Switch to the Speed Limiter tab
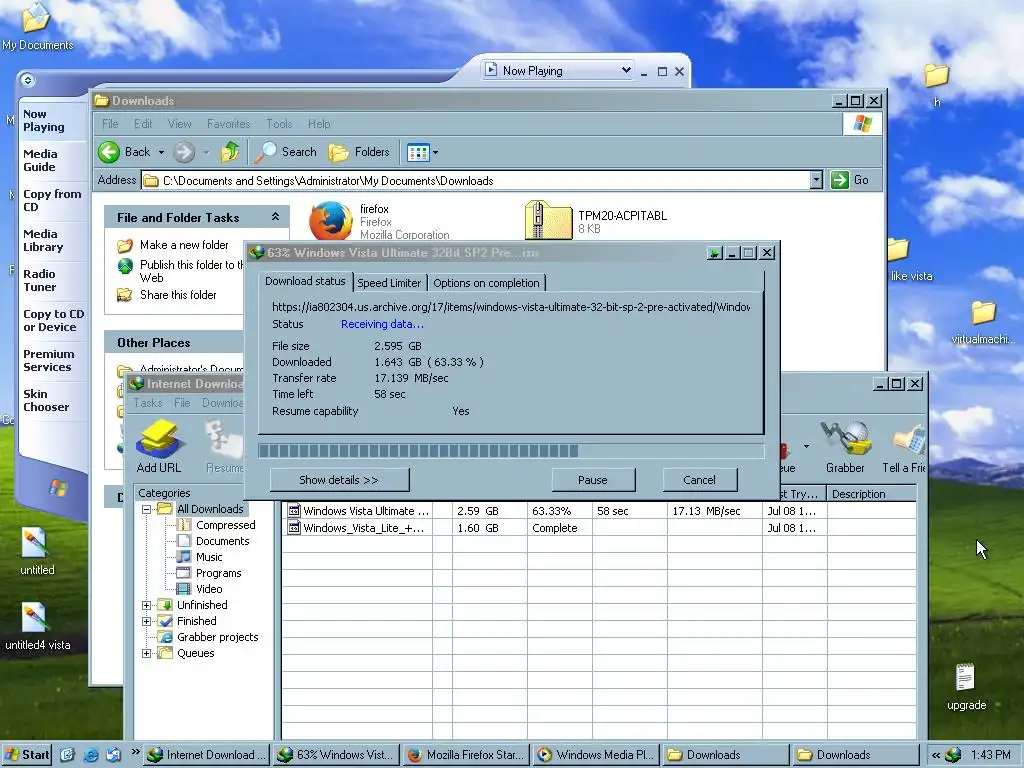 tap(389, 283)
